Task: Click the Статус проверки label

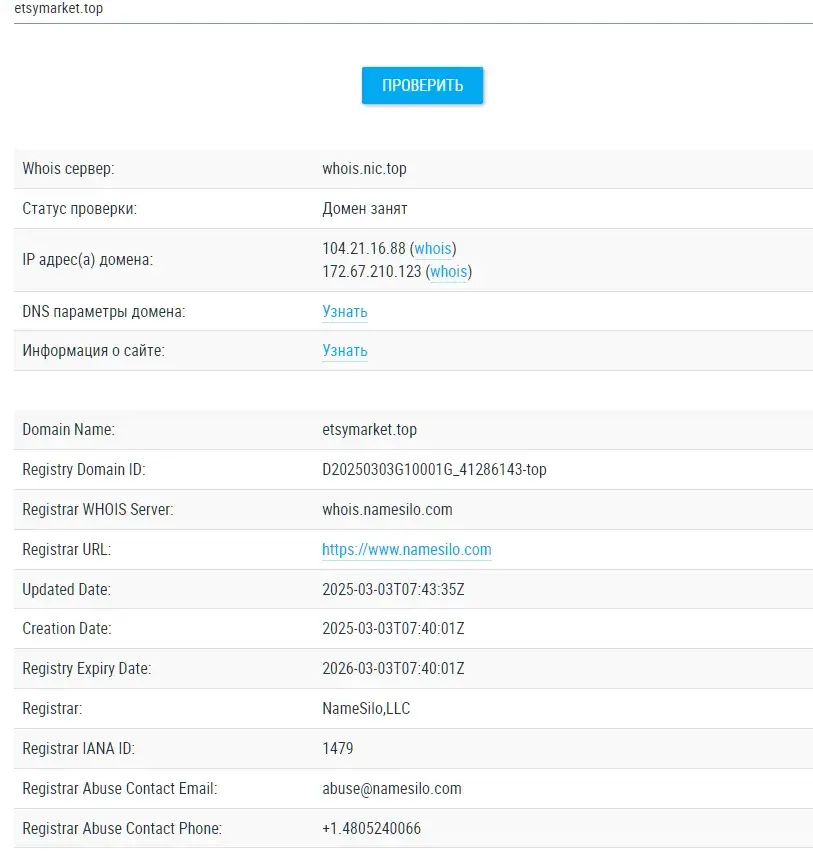Action: tap(79, 209)
